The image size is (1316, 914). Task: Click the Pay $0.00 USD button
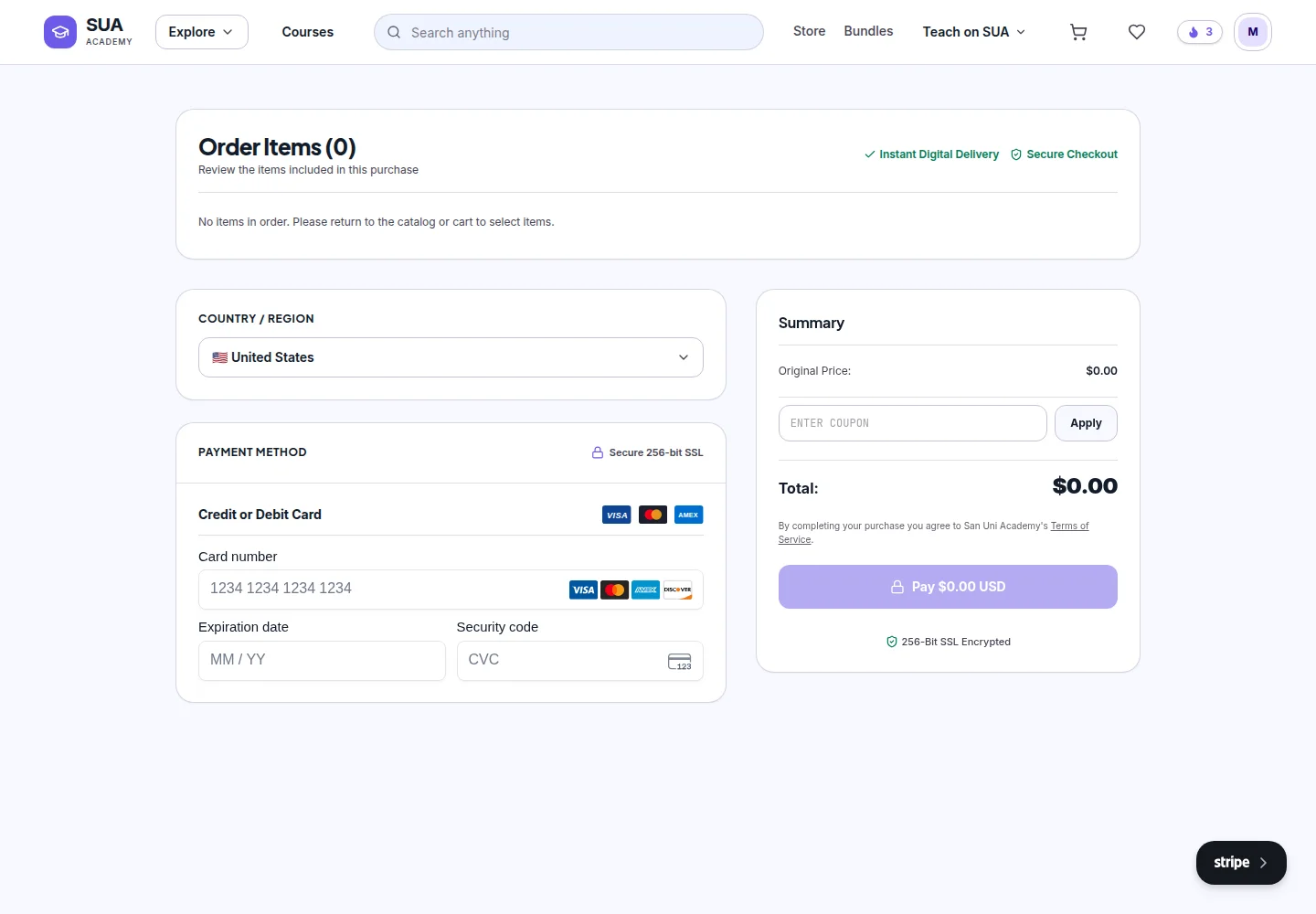(x=948, y=587)
